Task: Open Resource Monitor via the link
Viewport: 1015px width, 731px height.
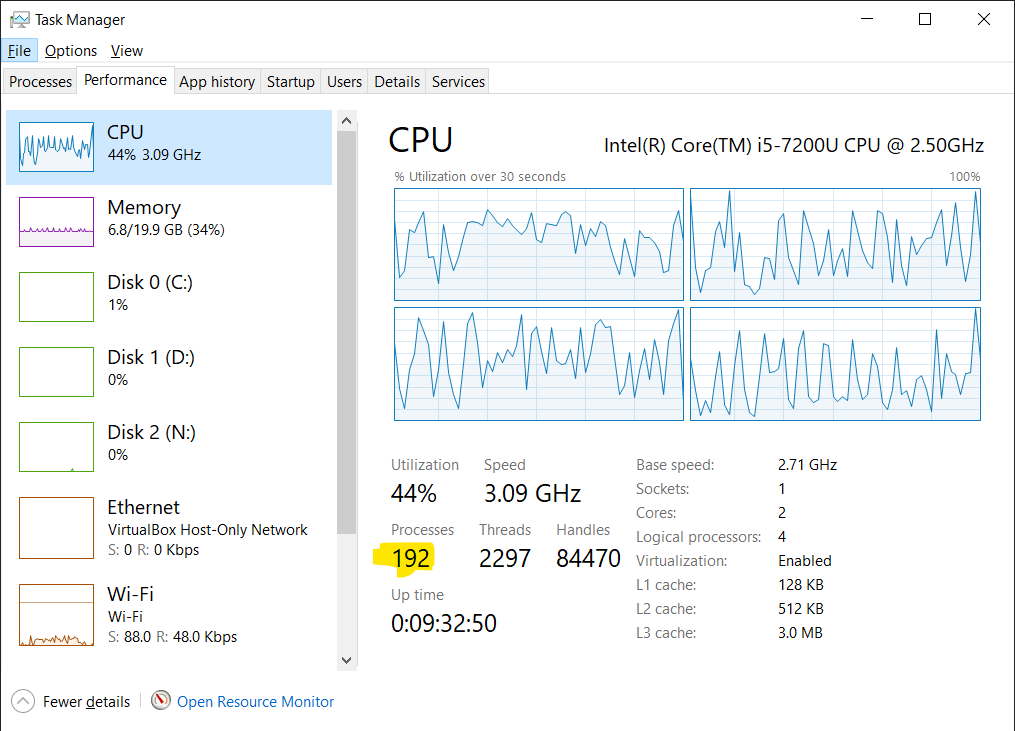Action: 255,701
